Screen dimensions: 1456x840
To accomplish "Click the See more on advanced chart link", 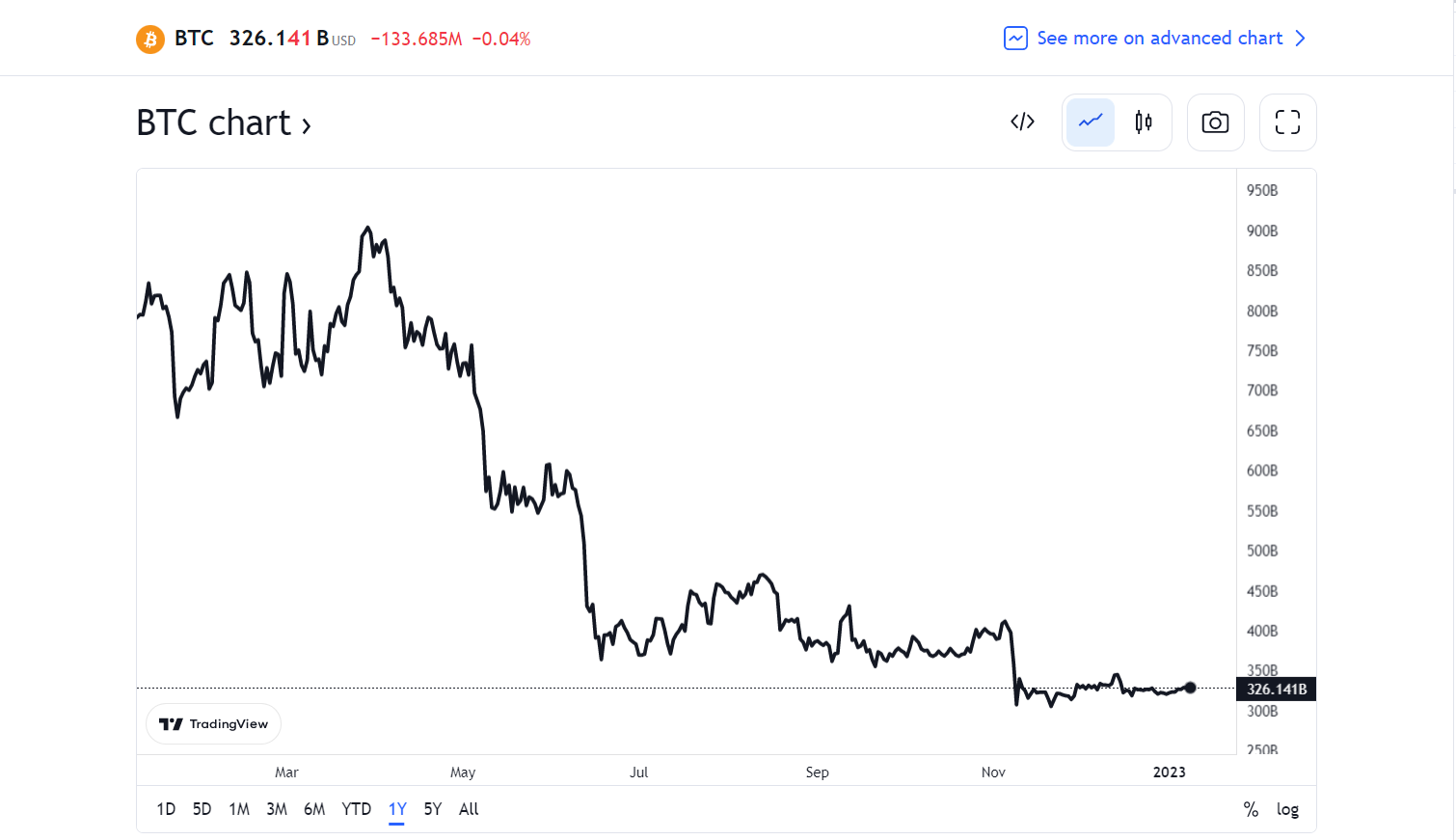I will tap(1158, 38).
